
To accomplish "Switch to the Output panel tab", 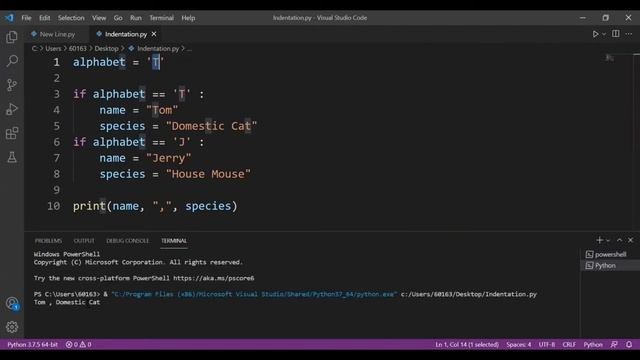I will pos(84,241).
